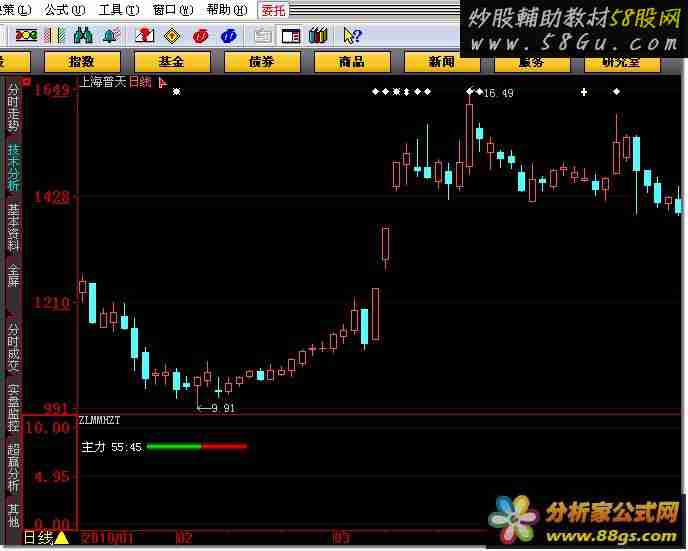This screenshot has width=688, height=551.
Task: Click the alarm bell alert icon
Action: pyautogui.click(x=111, y=35)
